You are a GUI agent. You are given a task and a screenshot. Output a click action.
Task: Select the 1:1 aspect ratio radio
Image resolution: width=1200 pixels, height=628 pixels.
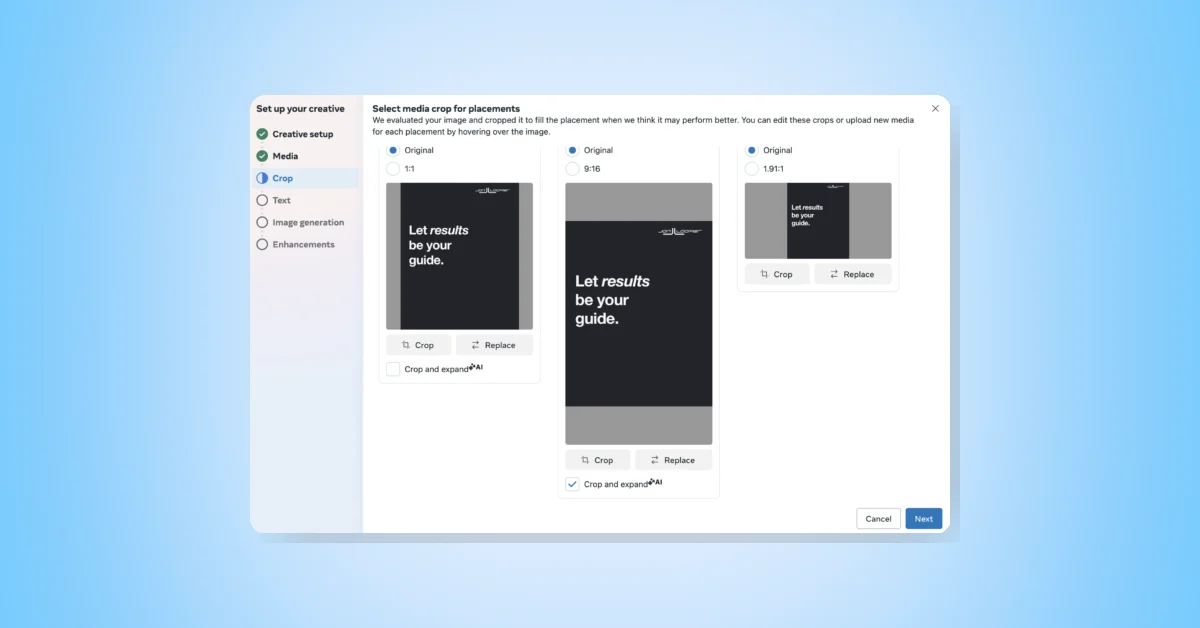point(393,169)
